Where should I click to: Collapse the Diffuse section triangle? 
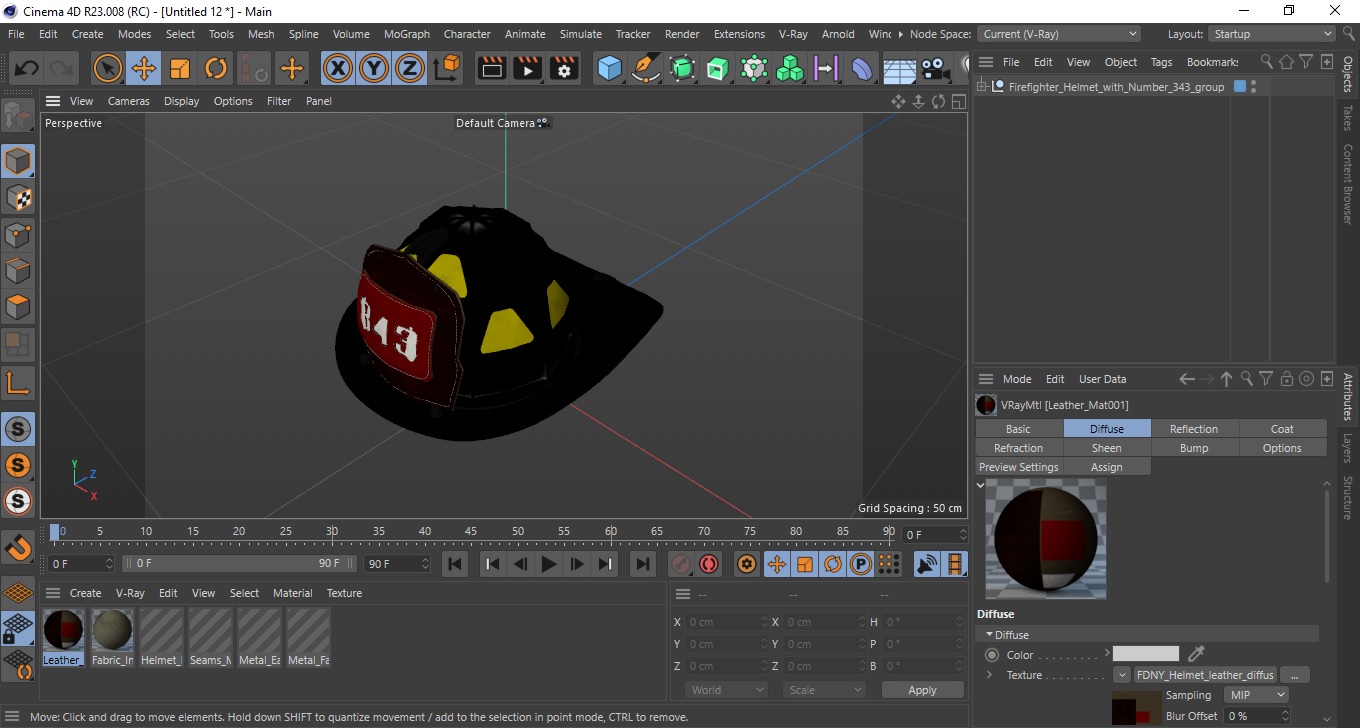(x=990, y=635)
